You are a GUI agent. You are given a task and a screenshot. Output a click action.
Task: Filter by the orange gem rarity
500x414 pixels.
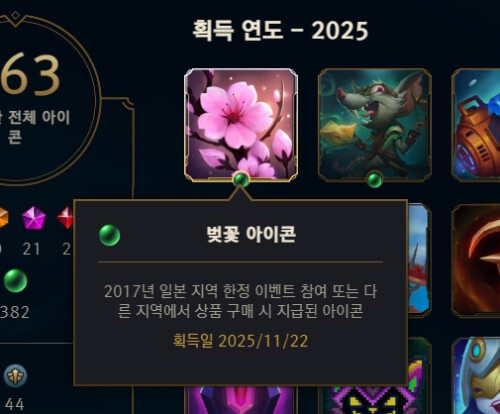(x=3, y=218)
